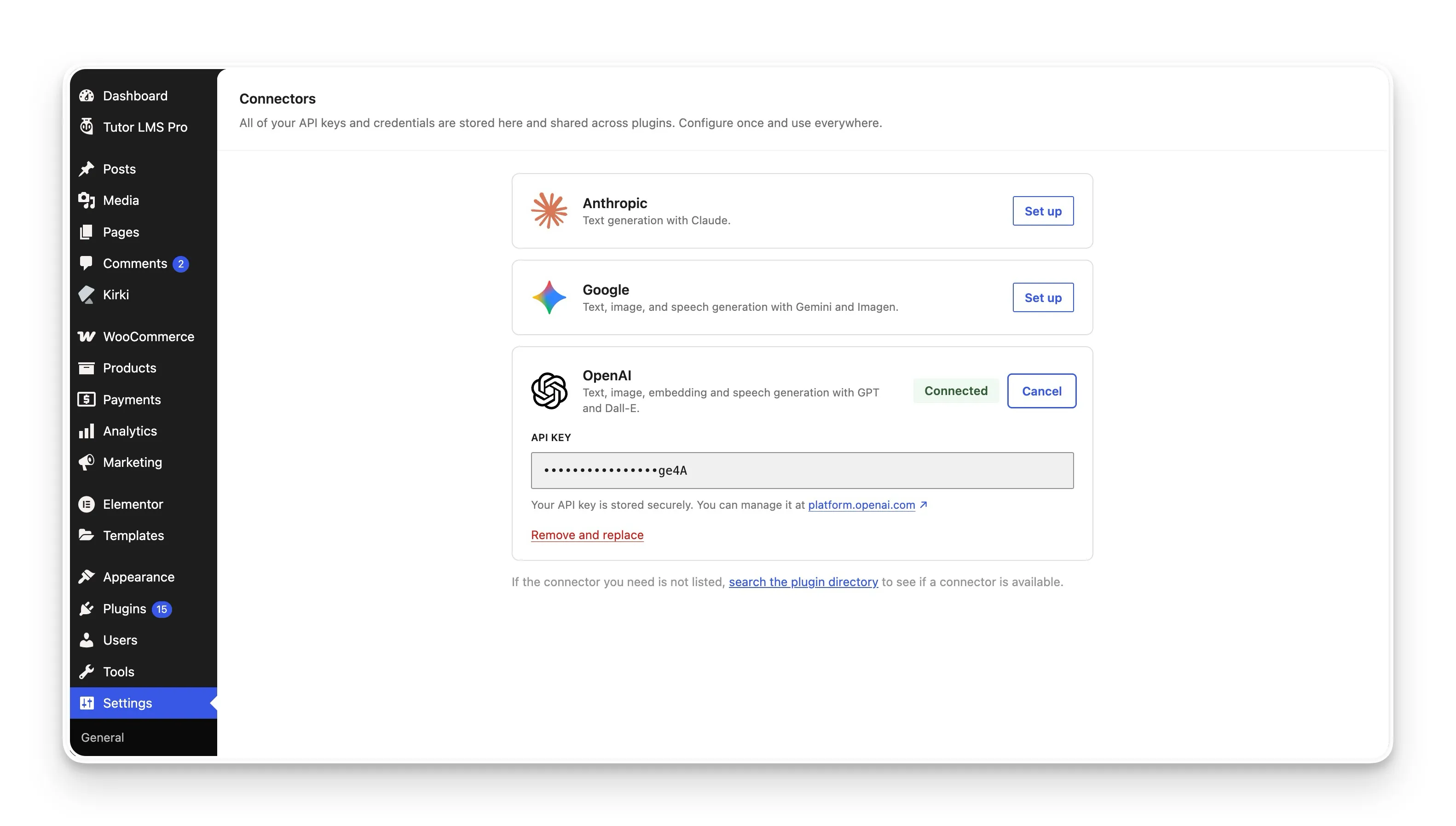The height and width of the screenshot is (826, 1456).
Task: Click the Posts pushpin icon
Action: coord(86,169)
